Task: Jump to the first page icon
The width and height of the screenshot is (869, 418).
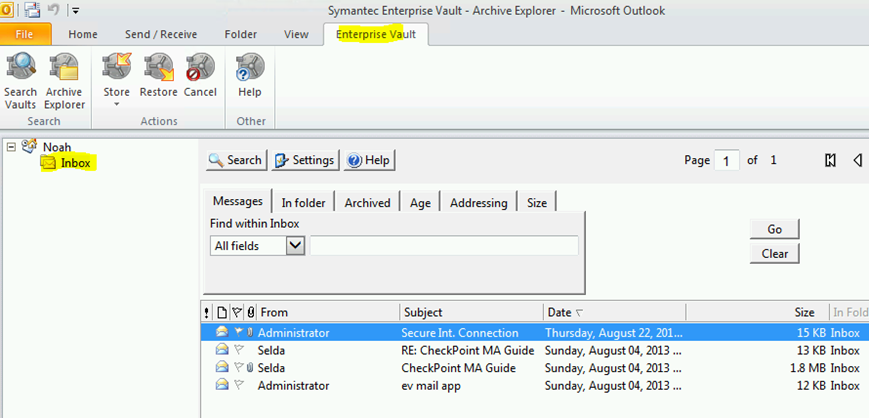Action: [x=830, y=161]
